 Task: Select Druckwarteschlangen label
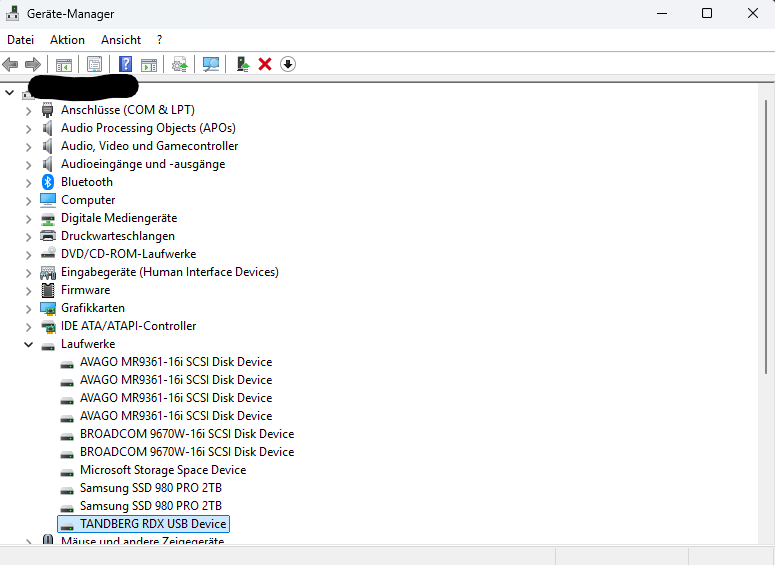tap(118, 236)
